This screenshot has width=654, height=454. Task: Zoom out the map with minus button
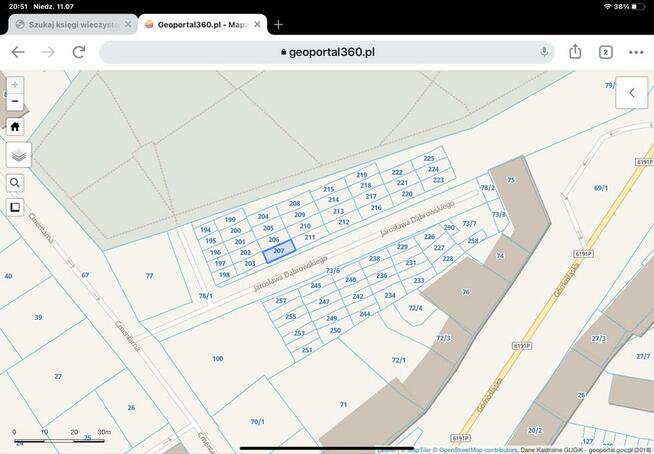tap(15, 102)
